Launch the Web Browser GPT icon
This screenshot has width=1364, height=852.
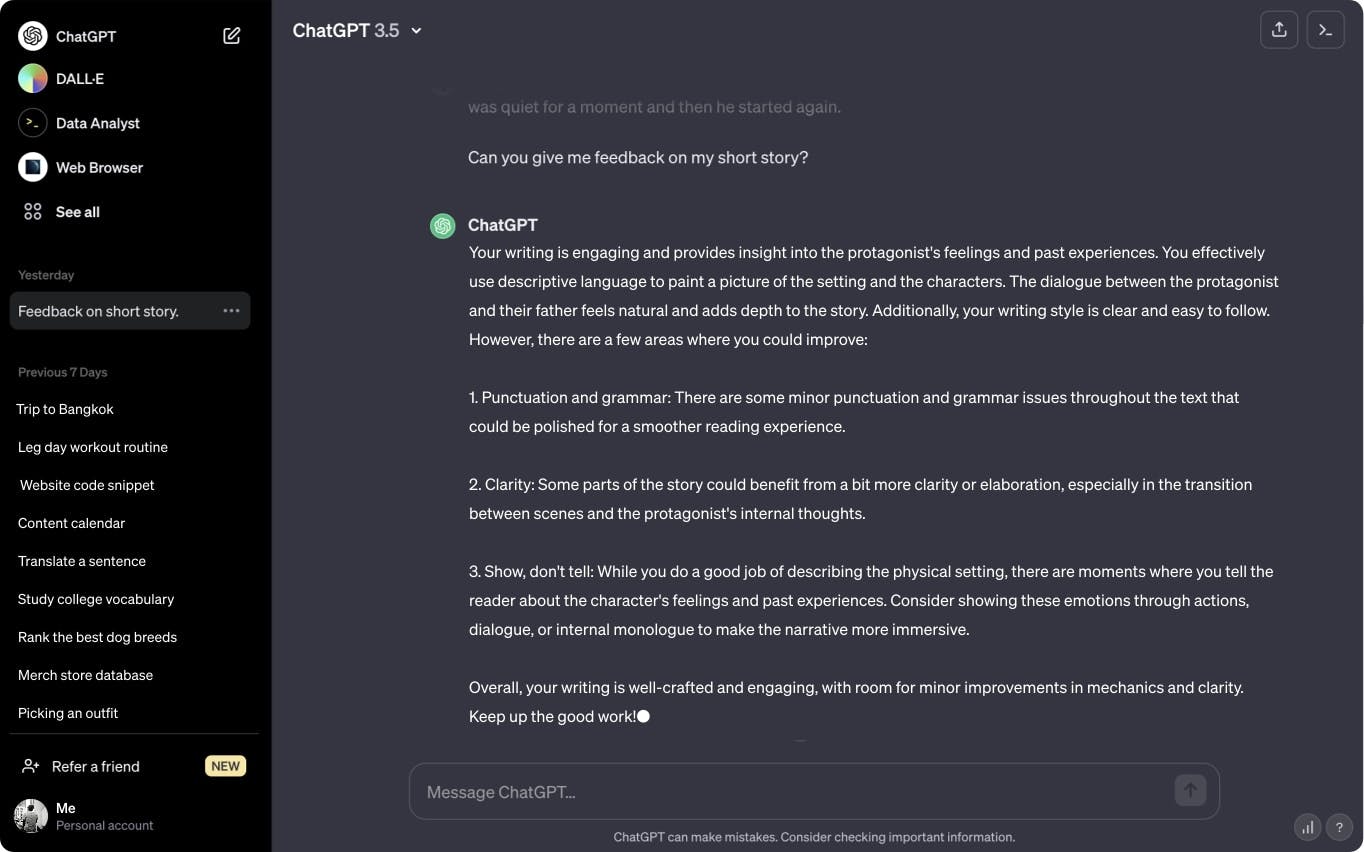[33, 167]
